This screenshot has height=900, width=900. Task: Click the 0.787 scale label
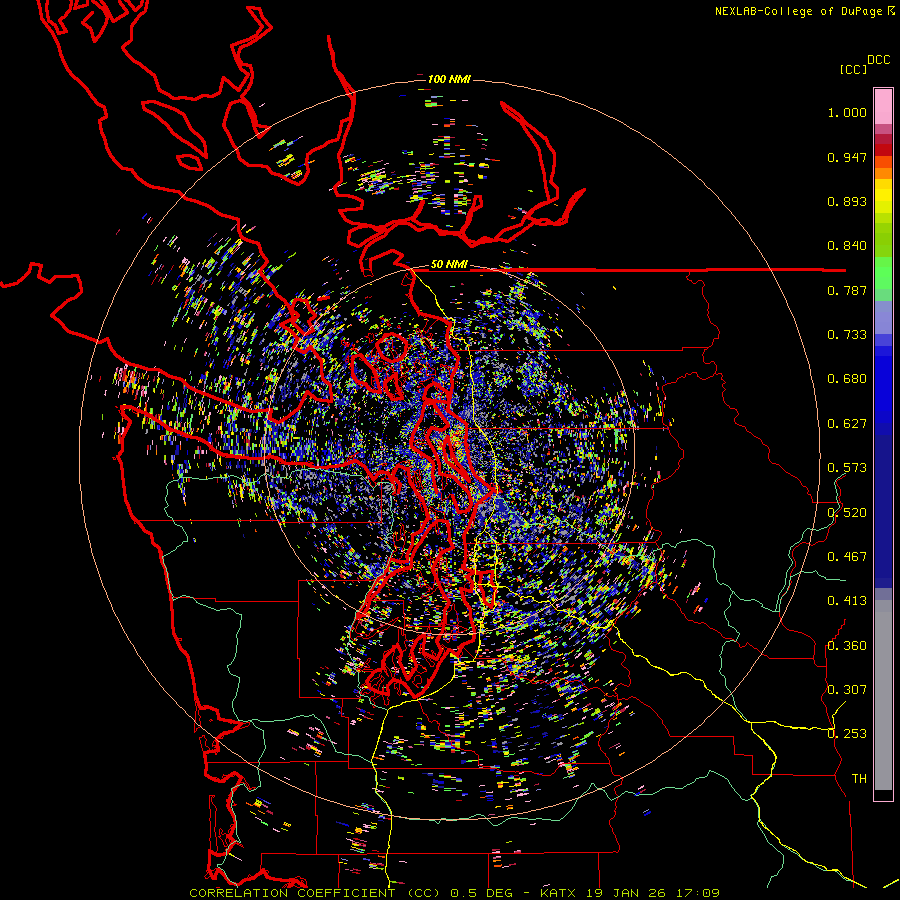point(847,290)
